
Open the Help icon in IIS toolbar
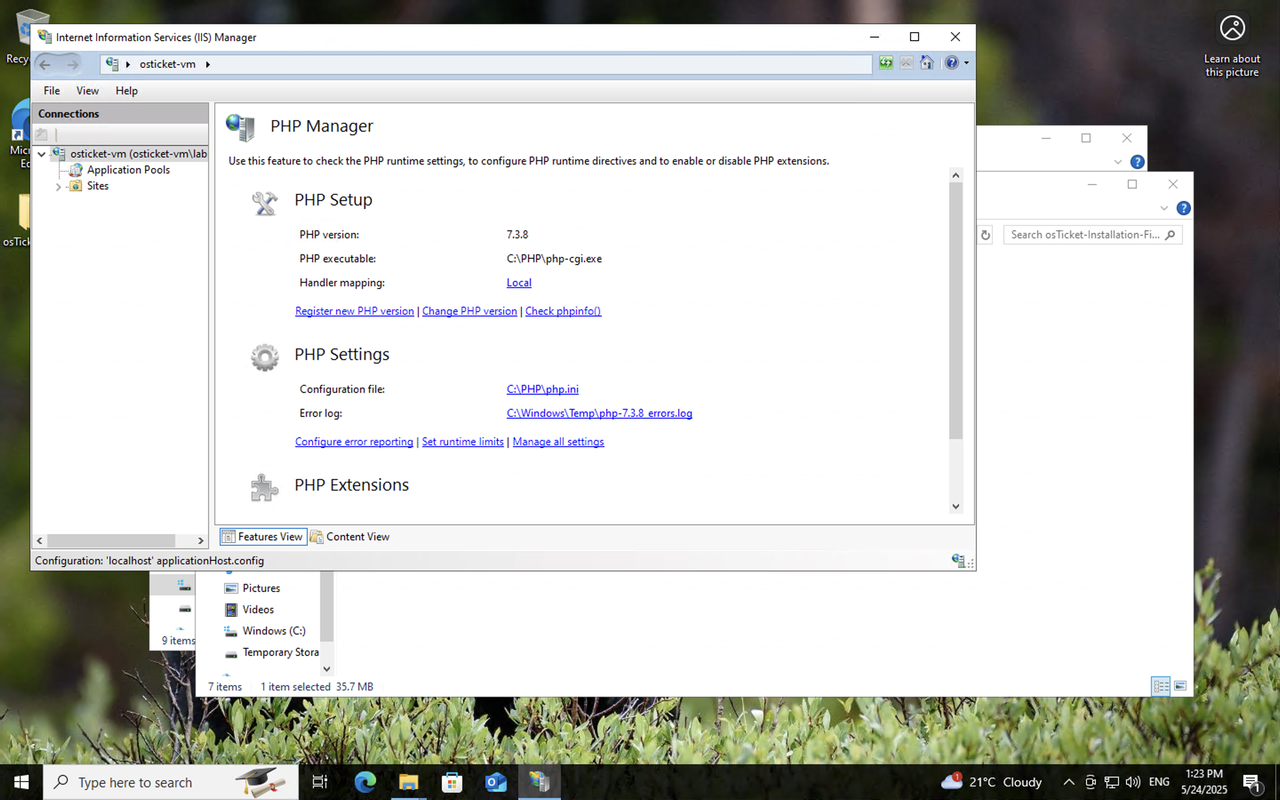point(951,63)
